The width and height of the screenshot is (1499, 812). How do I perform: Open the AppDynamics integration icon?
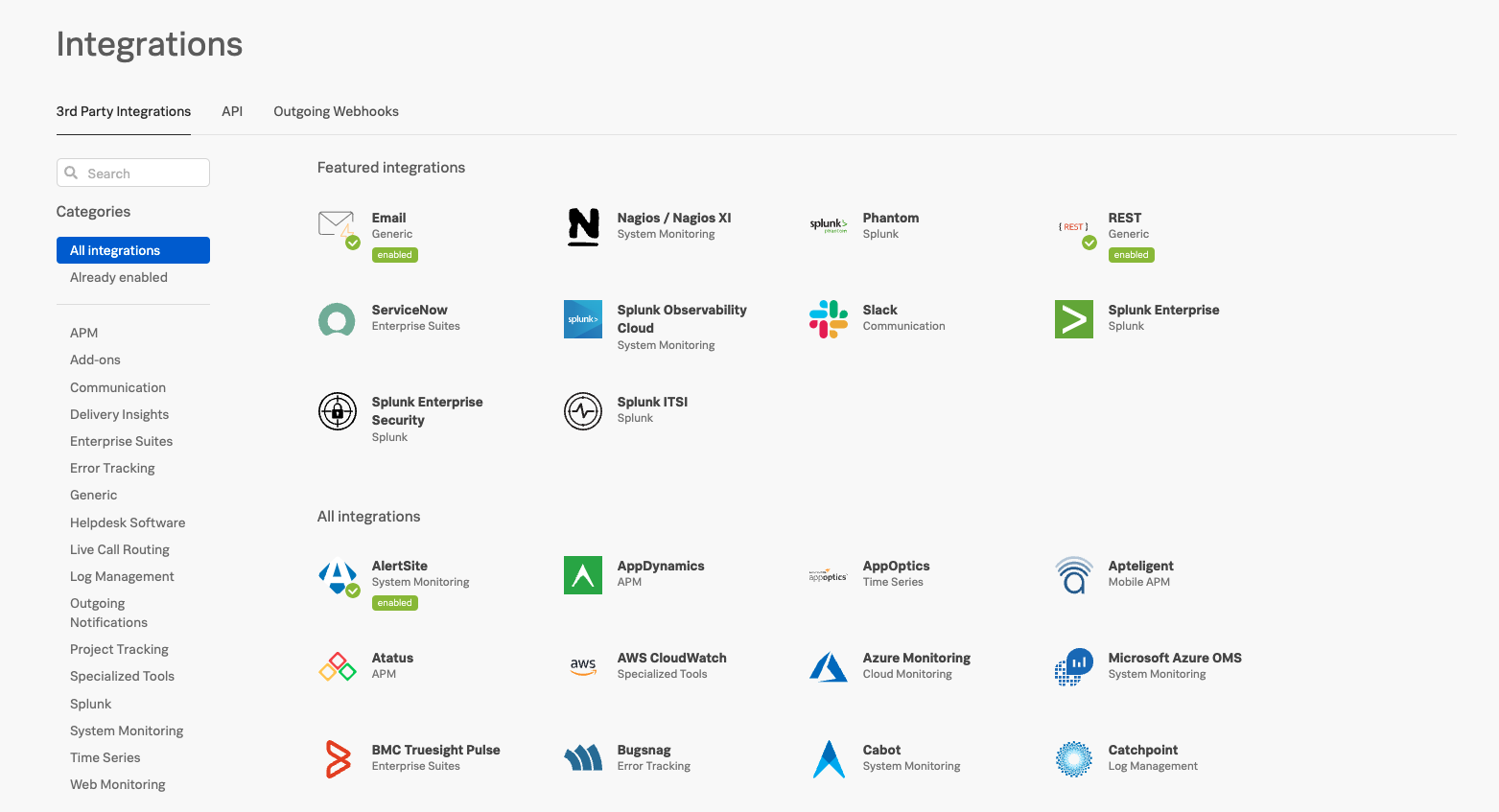point(583,574)
